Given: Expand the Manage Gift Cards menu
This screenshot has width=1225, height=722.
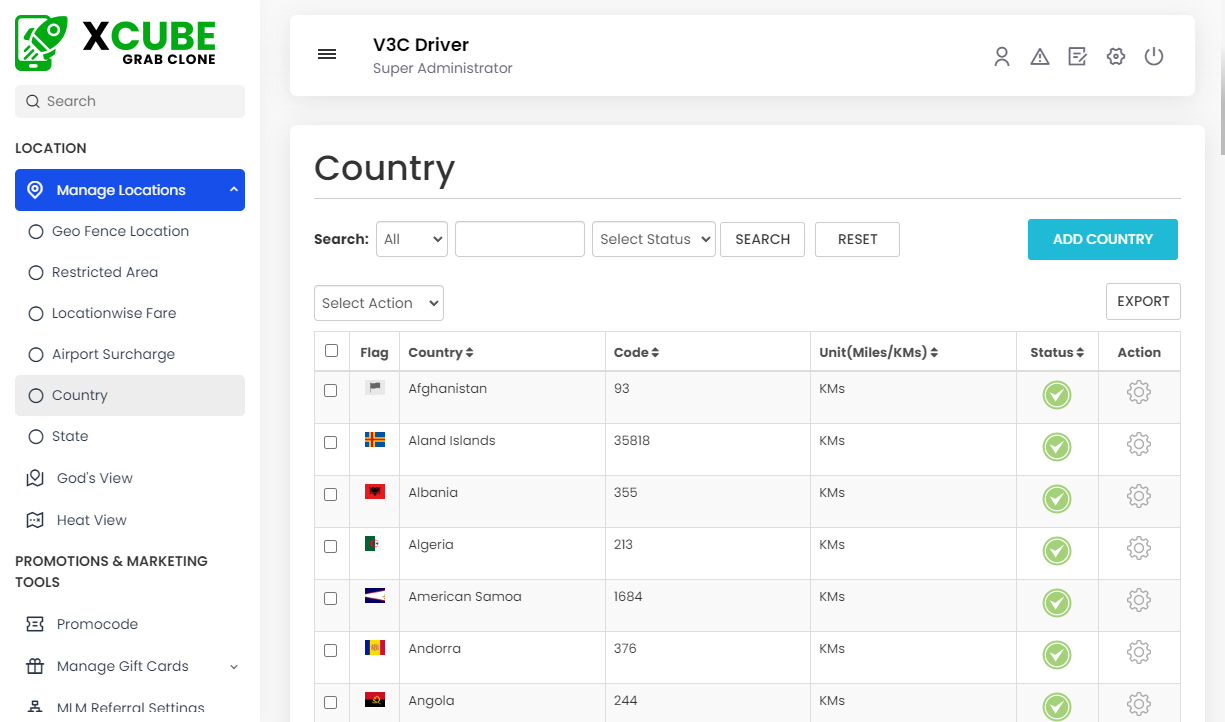Looking at the screenshot, I should click(x=120, y=666).
